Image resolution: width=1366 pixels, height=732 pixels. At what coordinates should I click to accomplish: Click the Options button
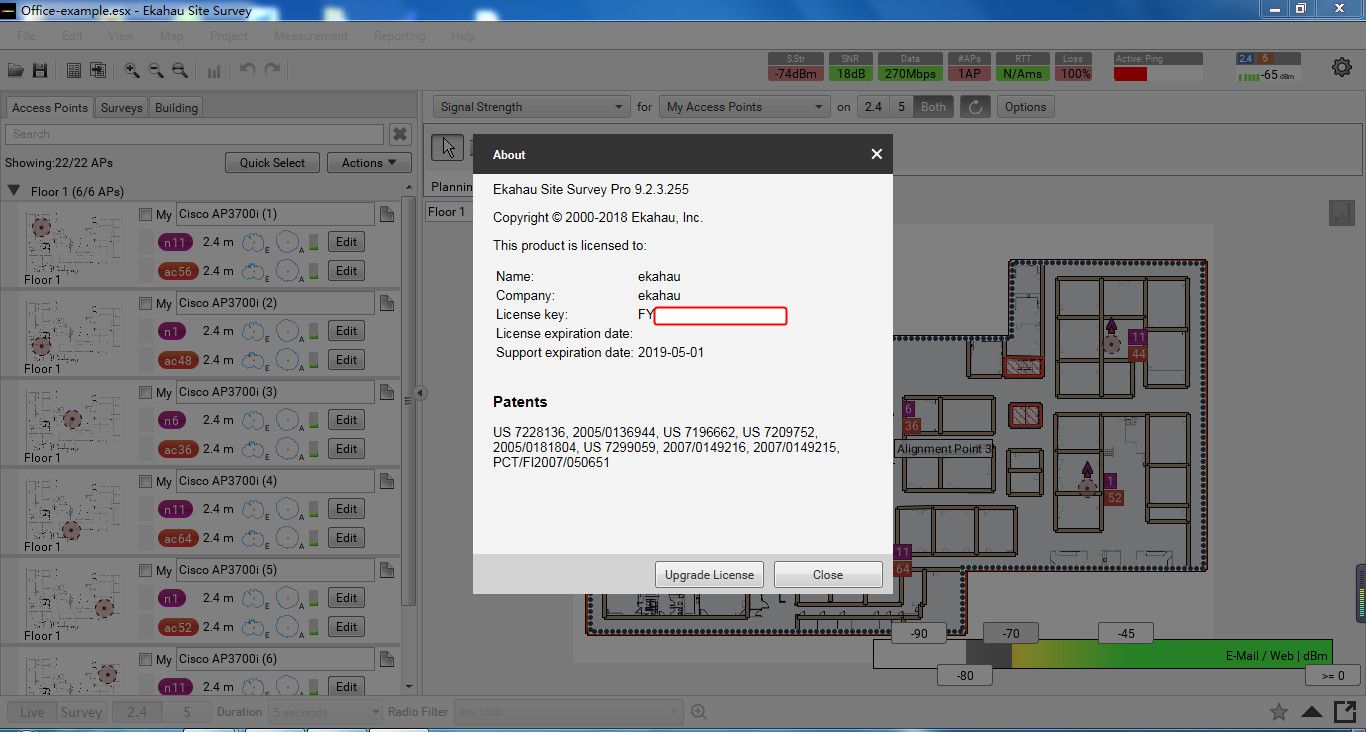1025,107
